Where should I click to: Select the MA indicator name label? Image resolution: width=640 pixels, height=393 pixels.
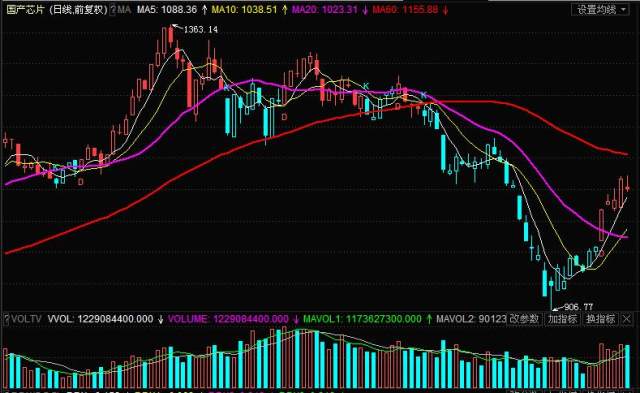point(124,10)
